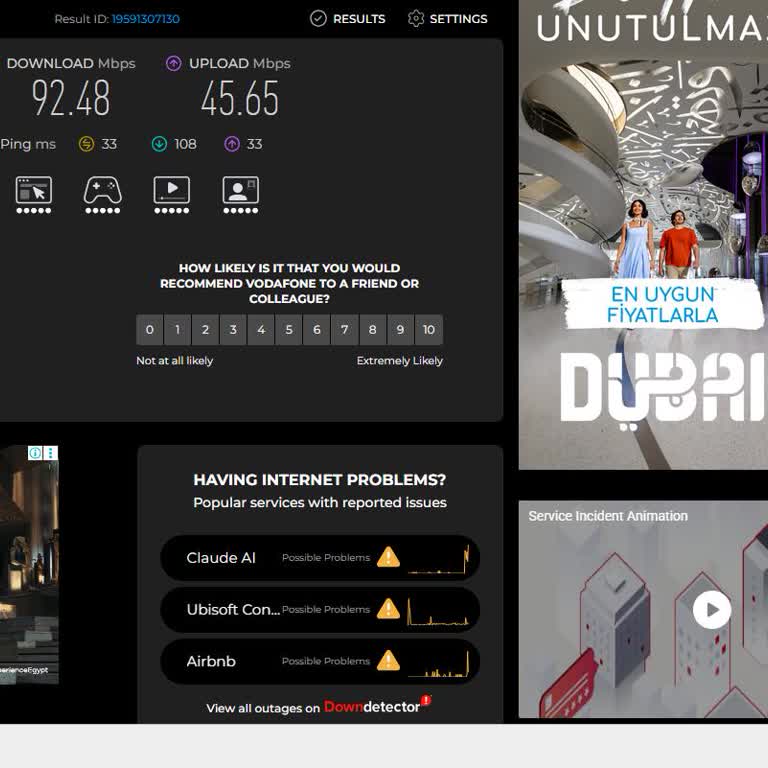Click the 92.48 download speed value

click(71, 99)
